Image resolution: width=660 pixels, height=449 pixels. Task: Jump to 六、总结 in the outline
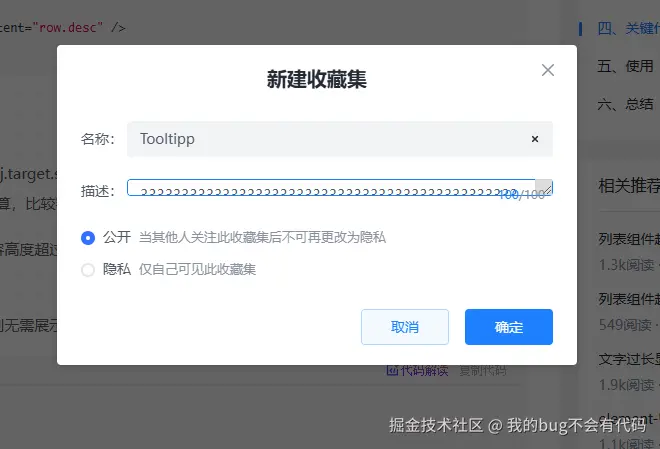625,104
